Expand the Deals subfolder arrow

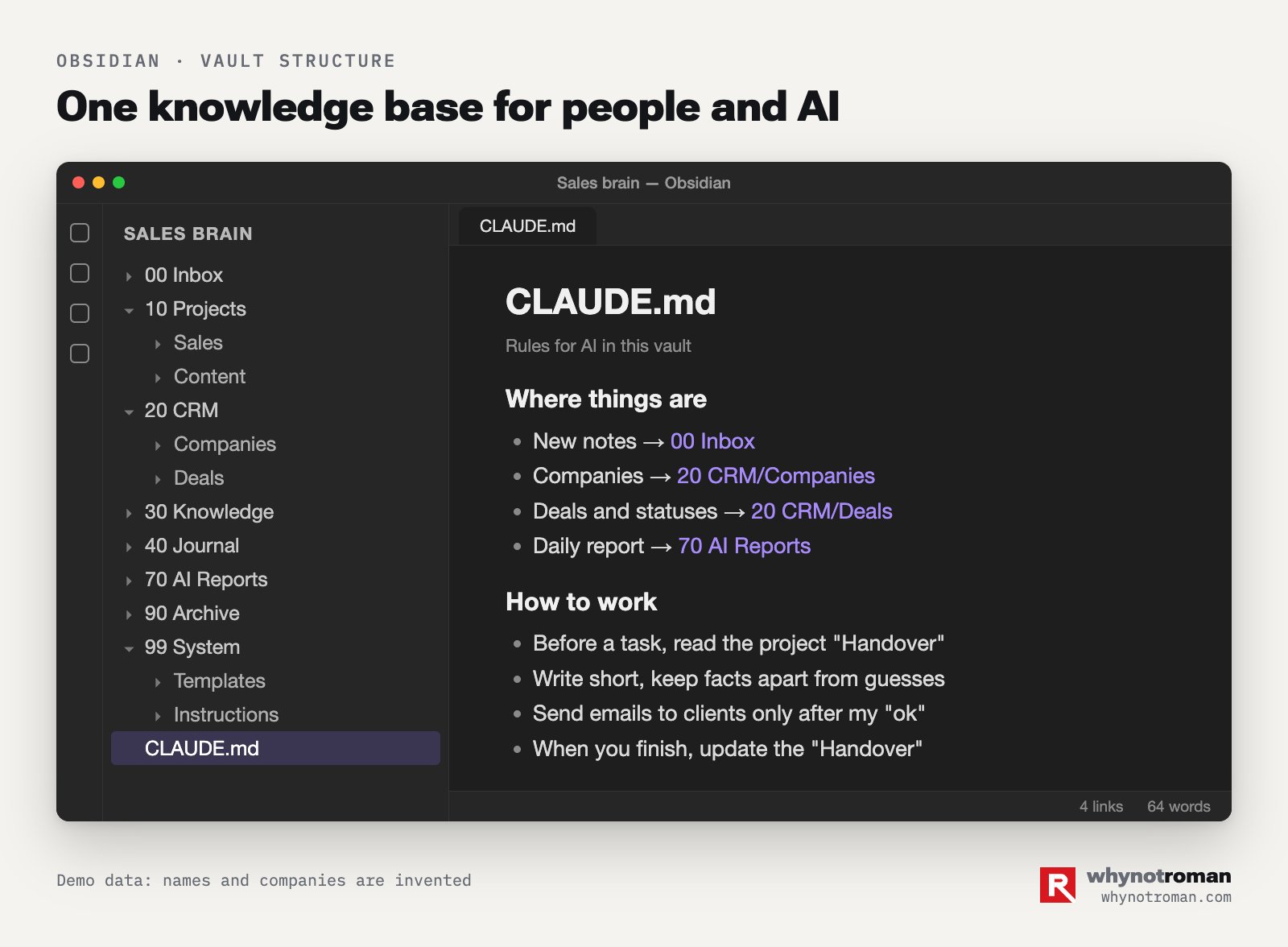tap(158, 479)
